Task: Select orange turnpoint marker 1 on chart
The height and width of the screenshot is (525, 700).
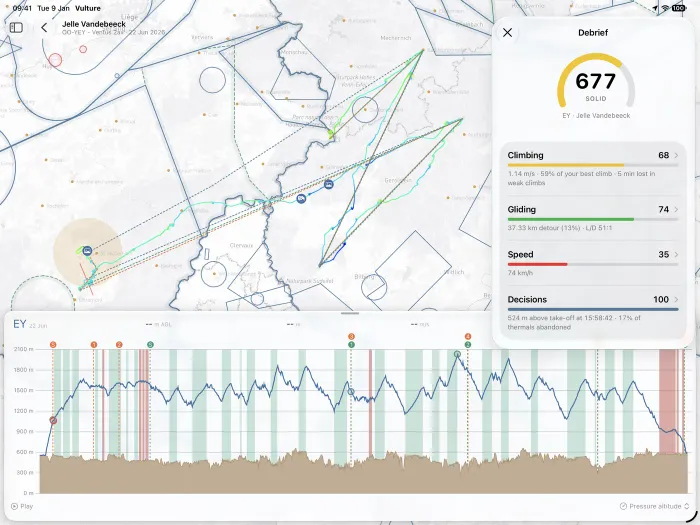Action: pyautogui.click(x=94, y=345)
